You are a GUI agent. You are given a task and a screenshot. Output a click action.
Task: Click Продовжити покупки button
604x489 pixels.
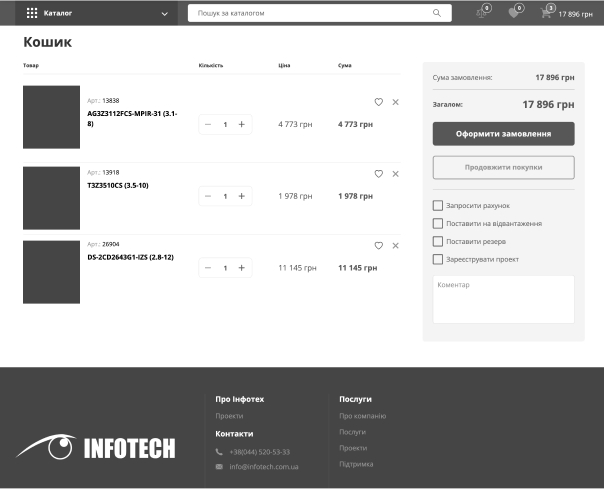[x=503, y=167]
